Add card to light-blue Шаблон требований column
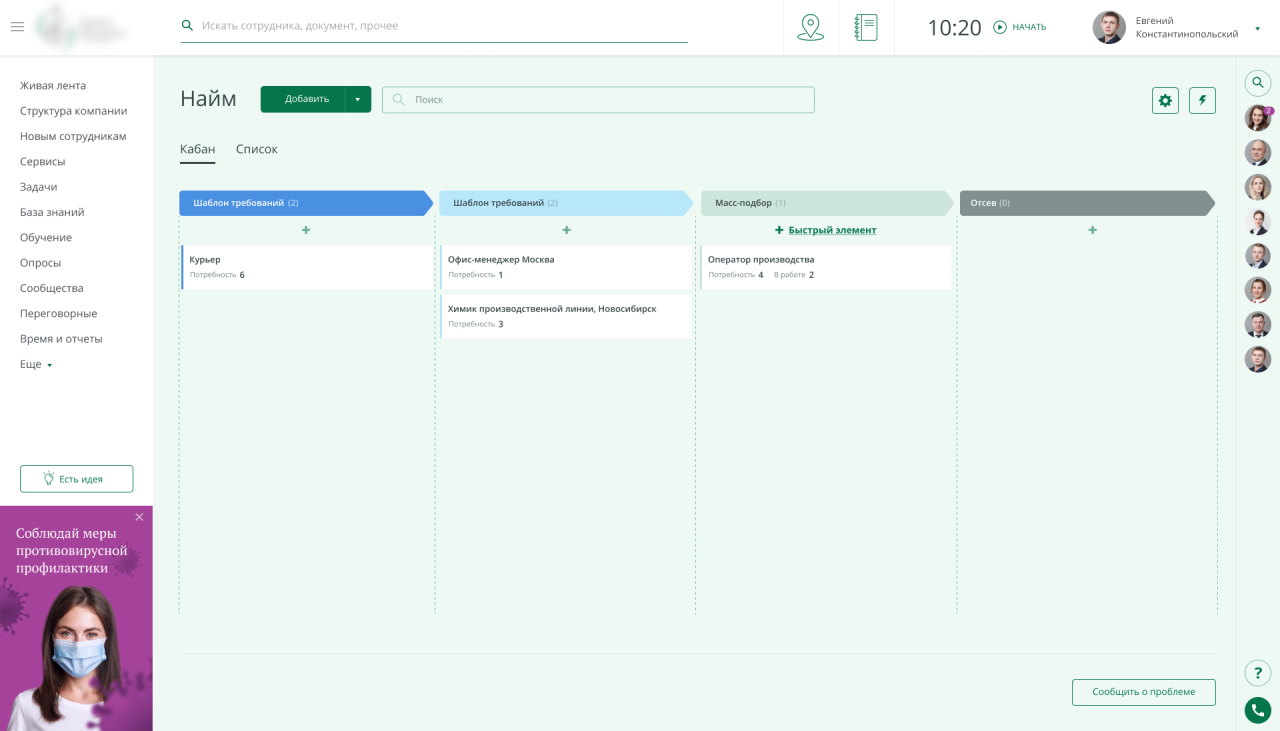The height and width of the screenshot is (731, 1280). 566,230
